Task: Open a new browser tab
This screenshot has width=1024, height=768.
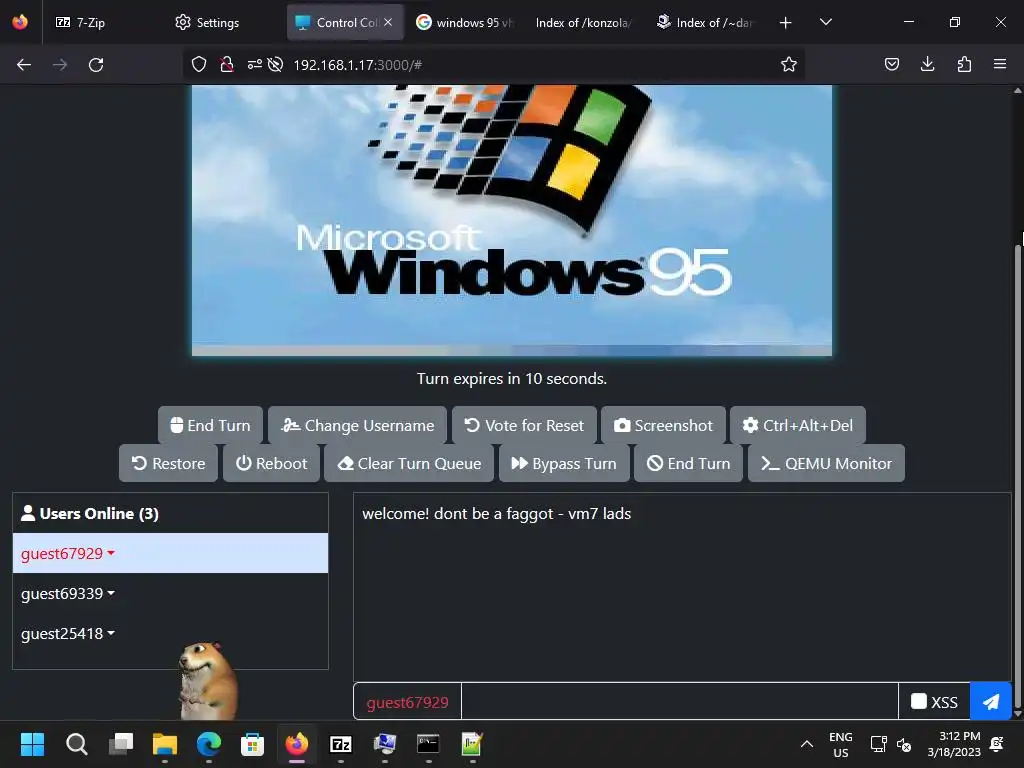Action: [785, 22]
